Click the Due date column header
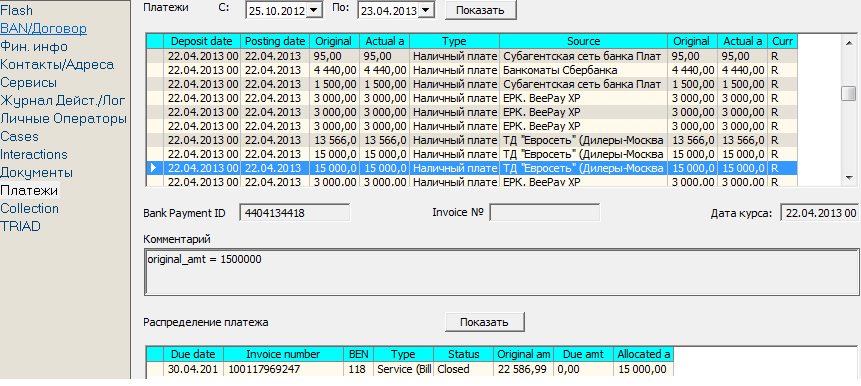 click(x=193, y=354)
